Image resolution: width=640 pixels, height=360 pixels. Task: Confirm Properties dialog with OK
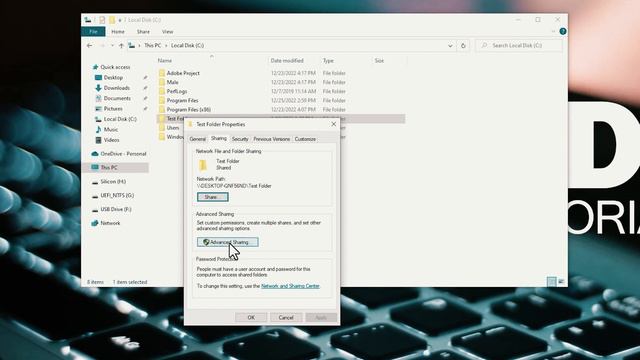pos(251,318)
